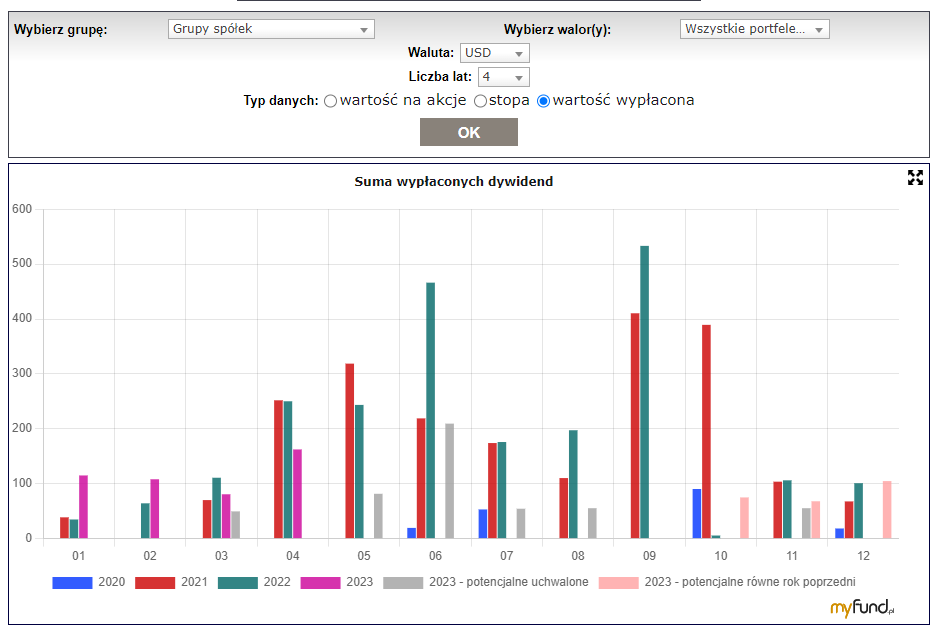Click the gray potential bar for month 05

point(378,516)
